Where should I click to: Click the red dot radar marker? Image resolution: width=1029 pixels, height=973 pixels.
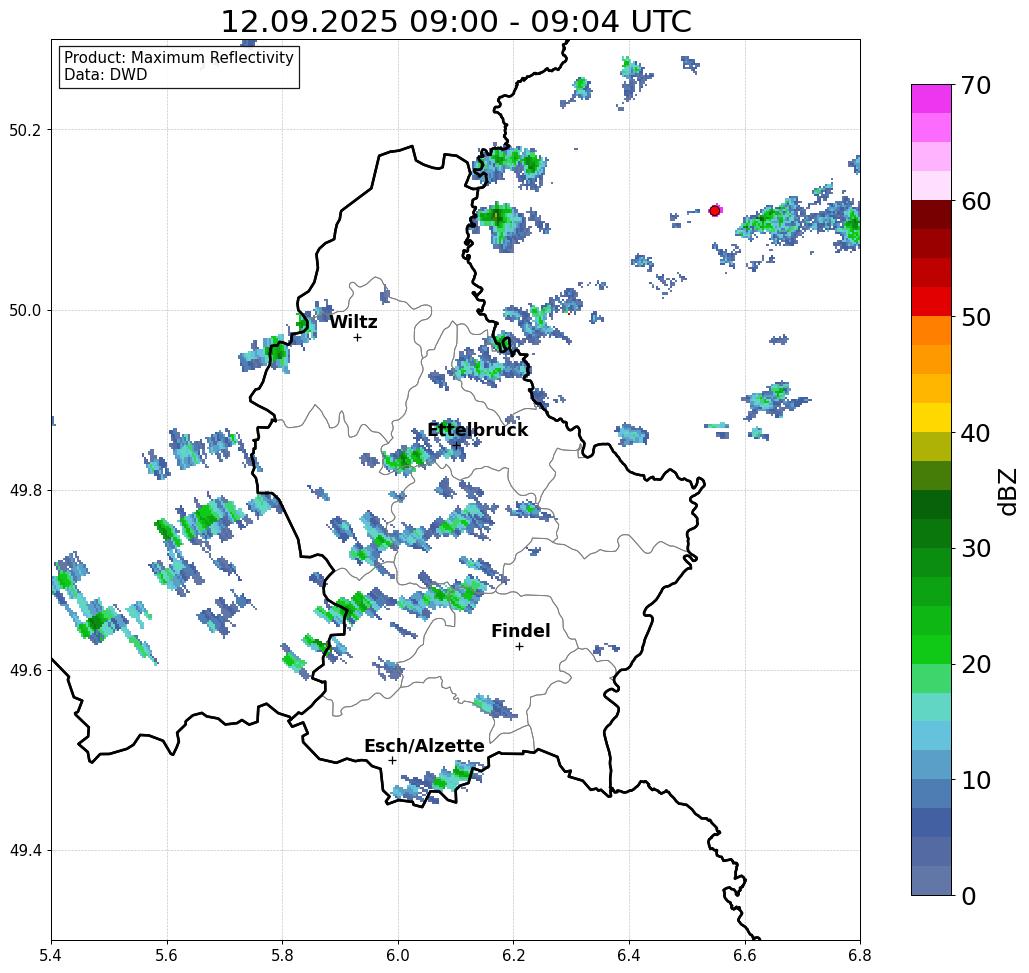point(715,211)
